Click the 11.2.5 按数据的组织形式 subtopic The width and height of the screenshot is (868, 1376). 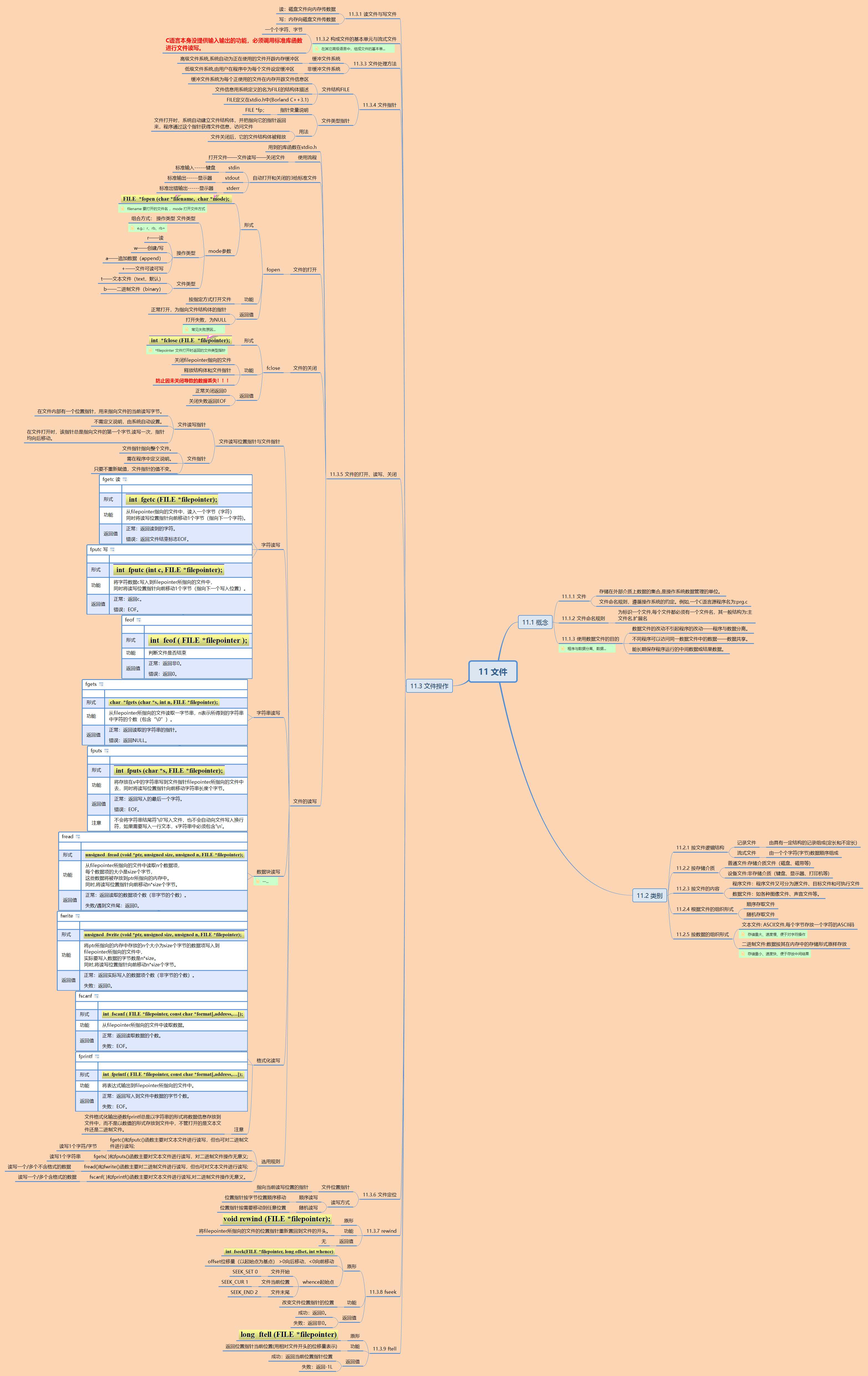pos(702,934)
